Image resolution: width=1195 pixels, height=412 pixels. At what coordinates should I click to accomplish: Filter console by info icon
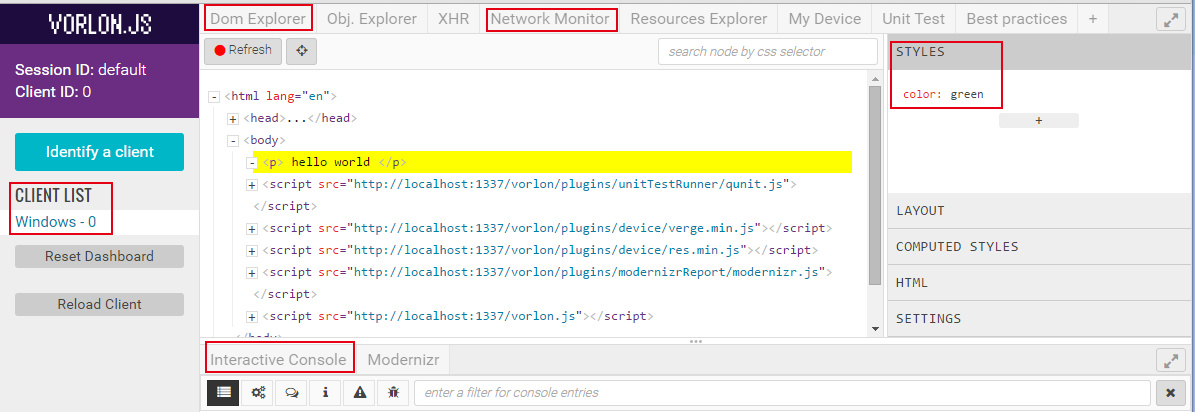[x=325, y=393]
